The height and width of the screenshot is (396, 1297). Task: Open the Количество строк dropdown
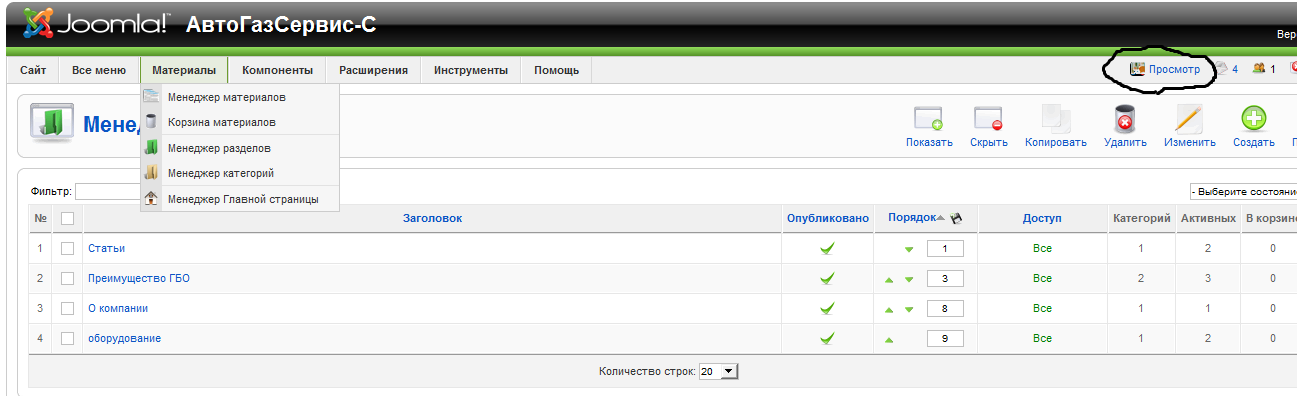(x=717, y=371)
